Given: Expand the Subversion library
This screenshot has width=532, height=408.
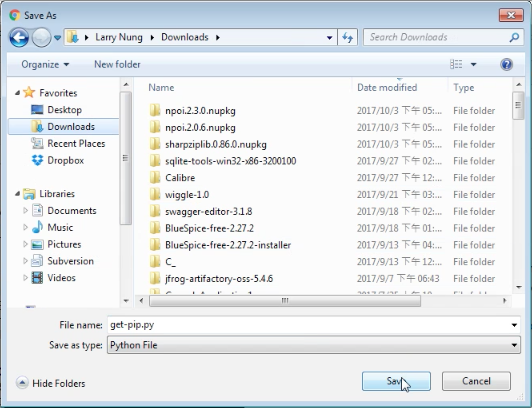Looking at the screenshot, I should coord(25,261).
